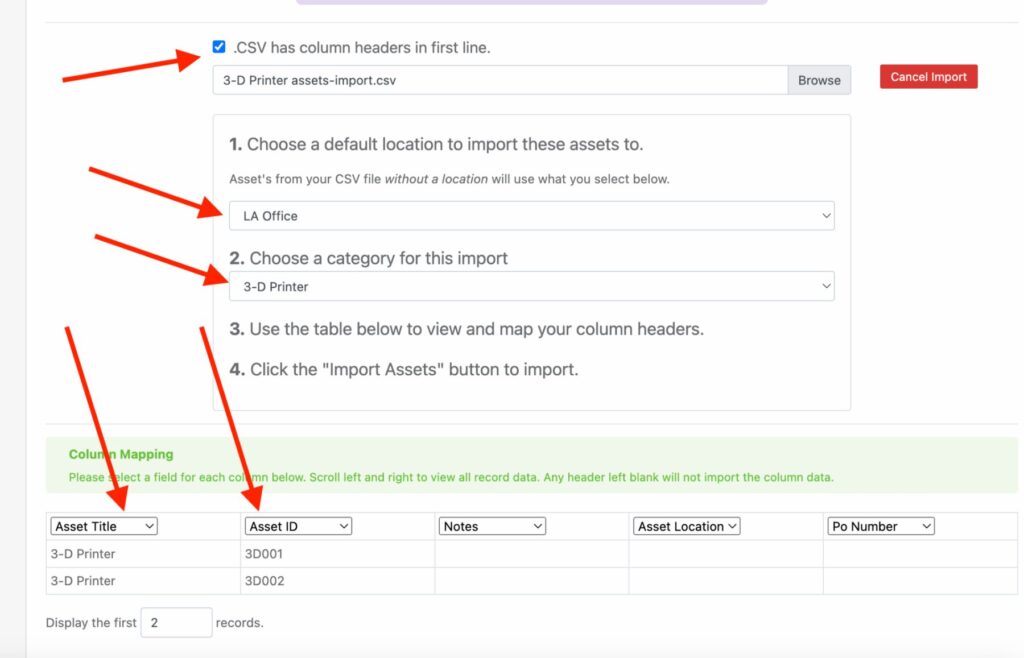1024x658 pixels.
Task: Open the default location dropdown showing LA Office
Action: point(530,214)
